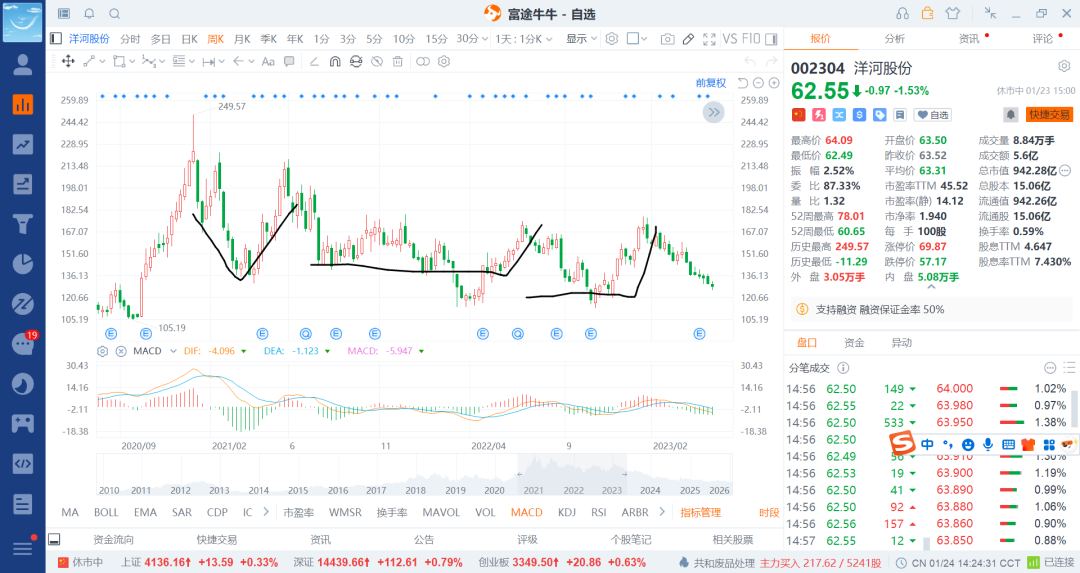Viewport: 1080px width, 573px height.
Task: Open price alert bell for 洋河股份
Action: coord(1010,114)
